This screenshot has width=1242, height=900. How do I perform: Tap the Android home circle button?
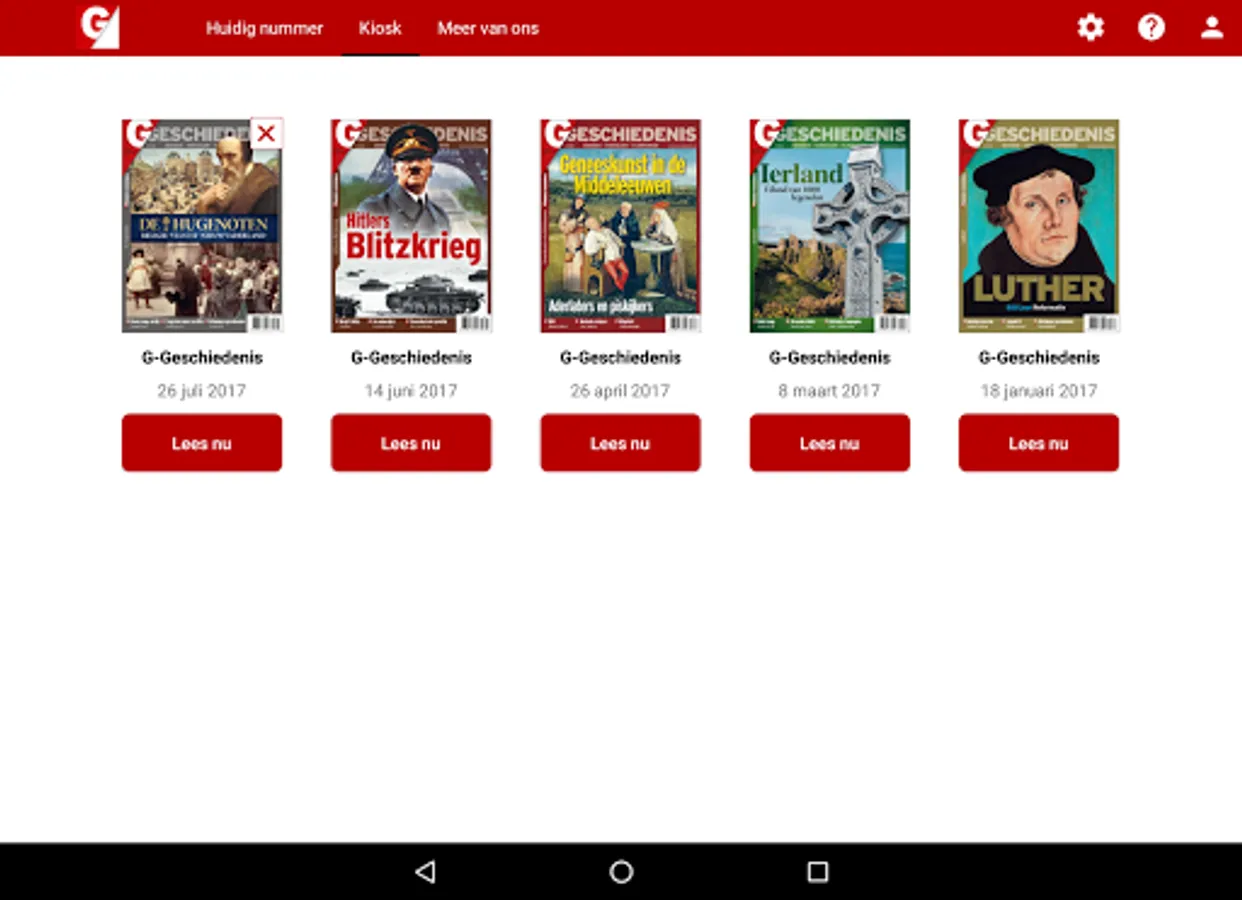pos(621,872)
